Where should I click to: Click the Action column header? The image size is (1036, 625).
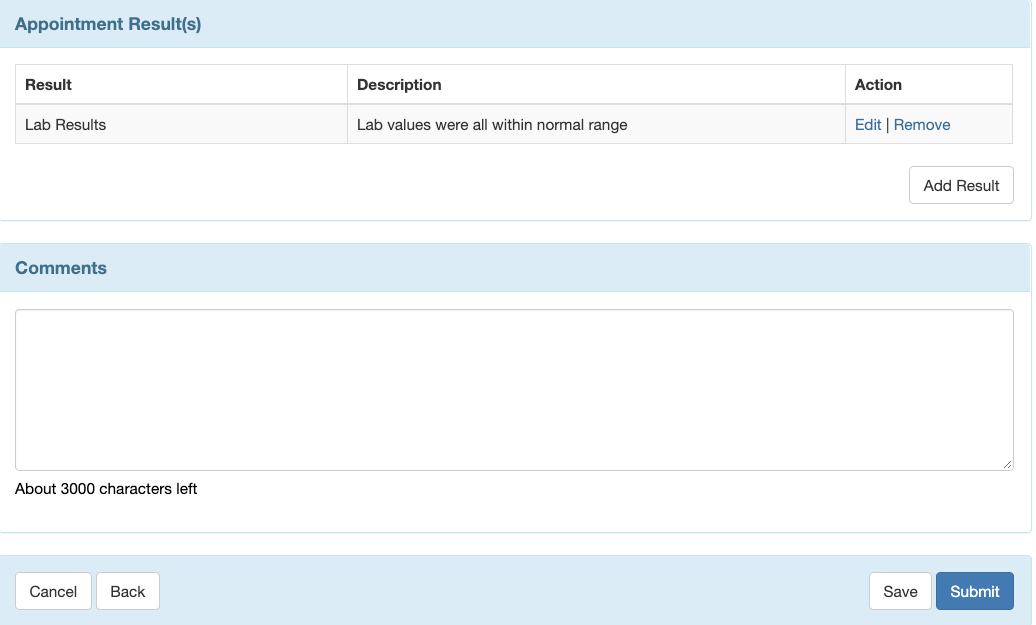[928, 85]
